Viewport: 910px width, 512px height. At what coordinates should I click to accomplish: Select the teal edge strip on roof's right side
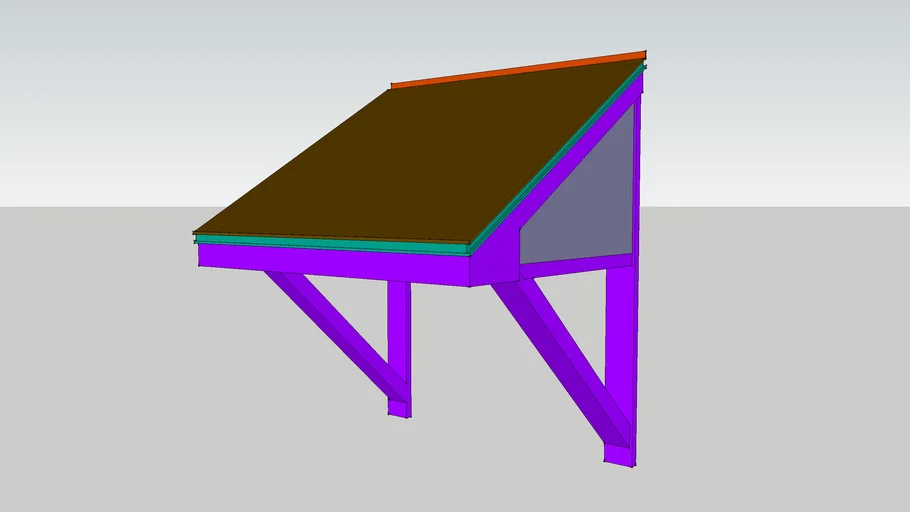[x=560, y=158]
